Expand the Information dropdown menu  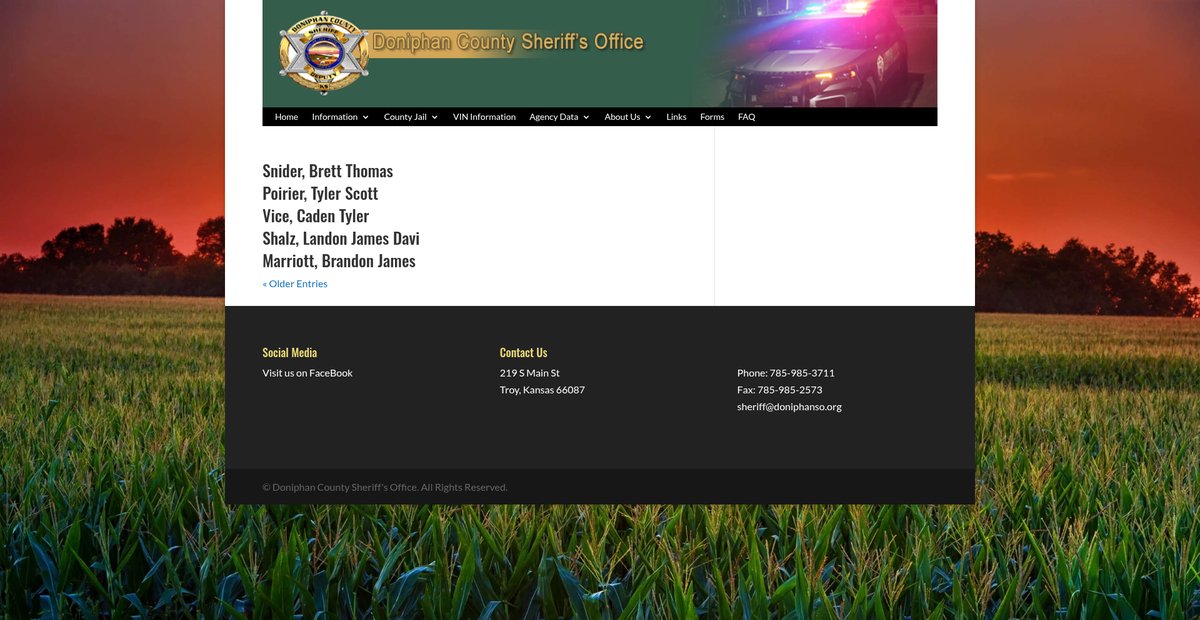pyautogui.click(x=339, y=117)
